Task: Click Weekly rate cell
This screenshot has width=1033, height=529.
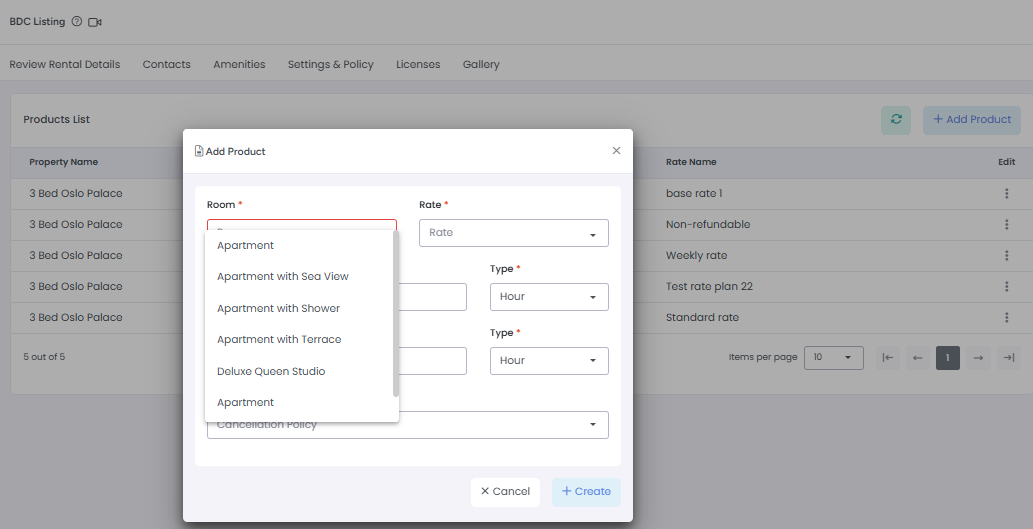Action: [x=696, y=256]
